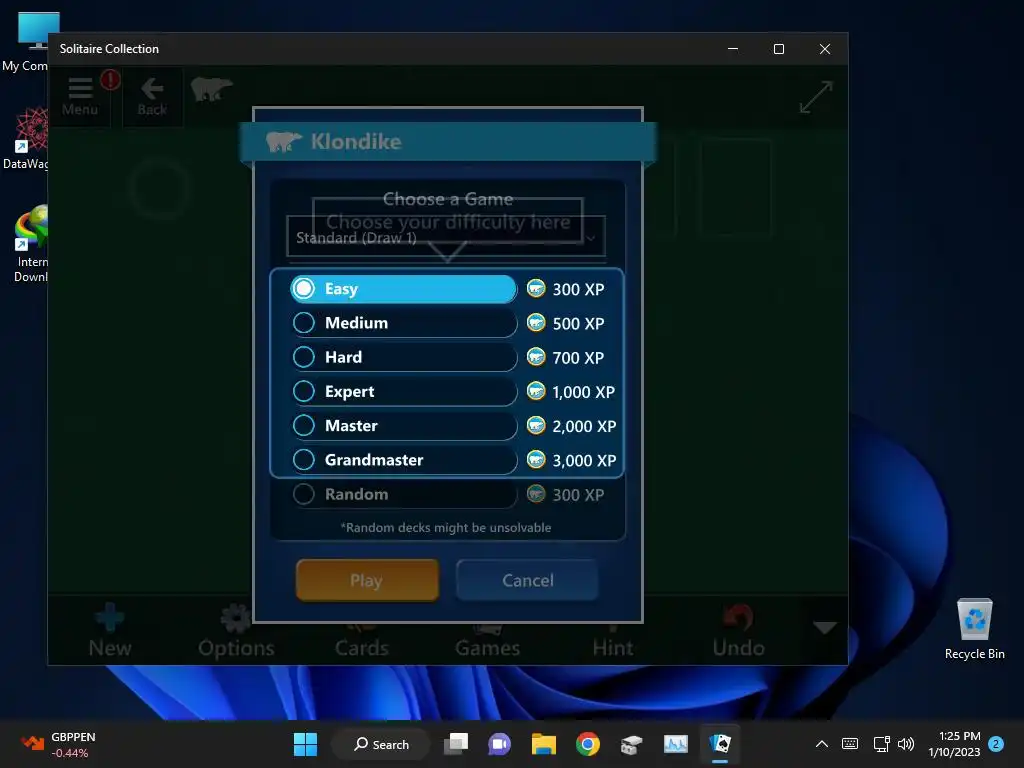Start a New game plus icon
The image size is (1024, 768).
click(x=110, y=628)
